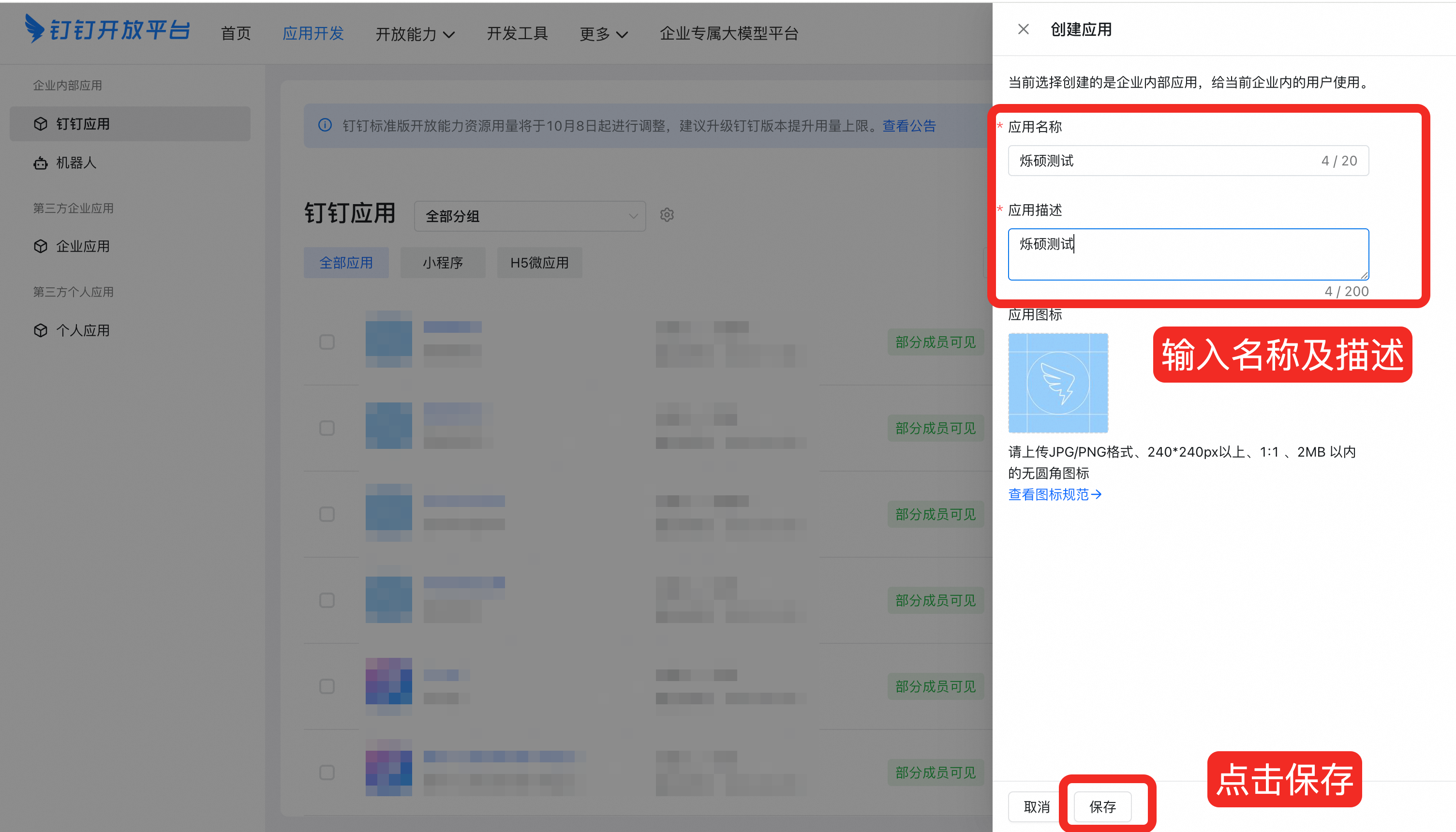The image size is (1456, 832).
Task: Click the 钉钉应用 page heading
Action: pyautogui.click(x=350, y=214)
